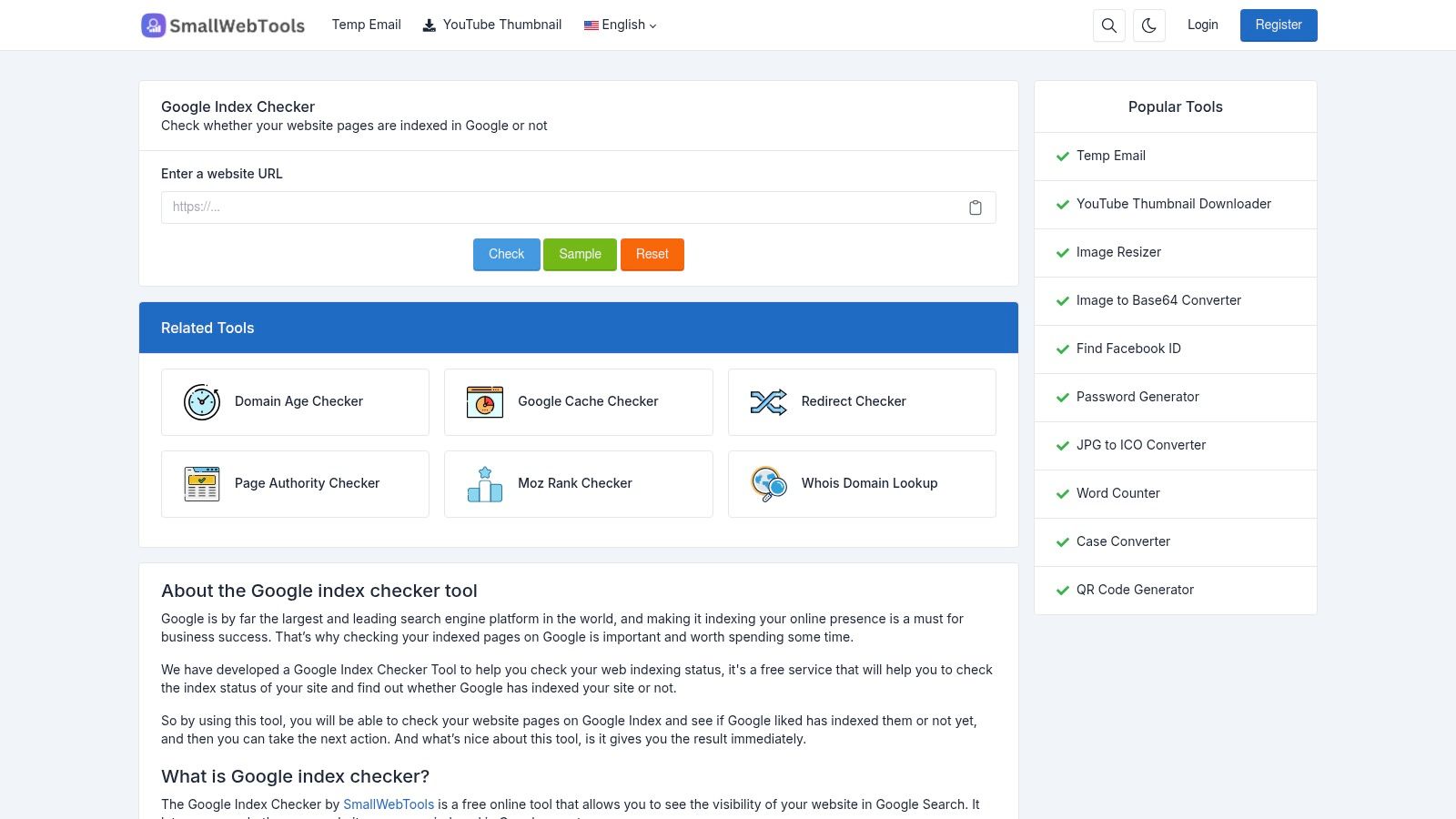Viewport: 1456px width, 819px height.
Task: Open Temp Email in the top navigation
Action: 367,25
